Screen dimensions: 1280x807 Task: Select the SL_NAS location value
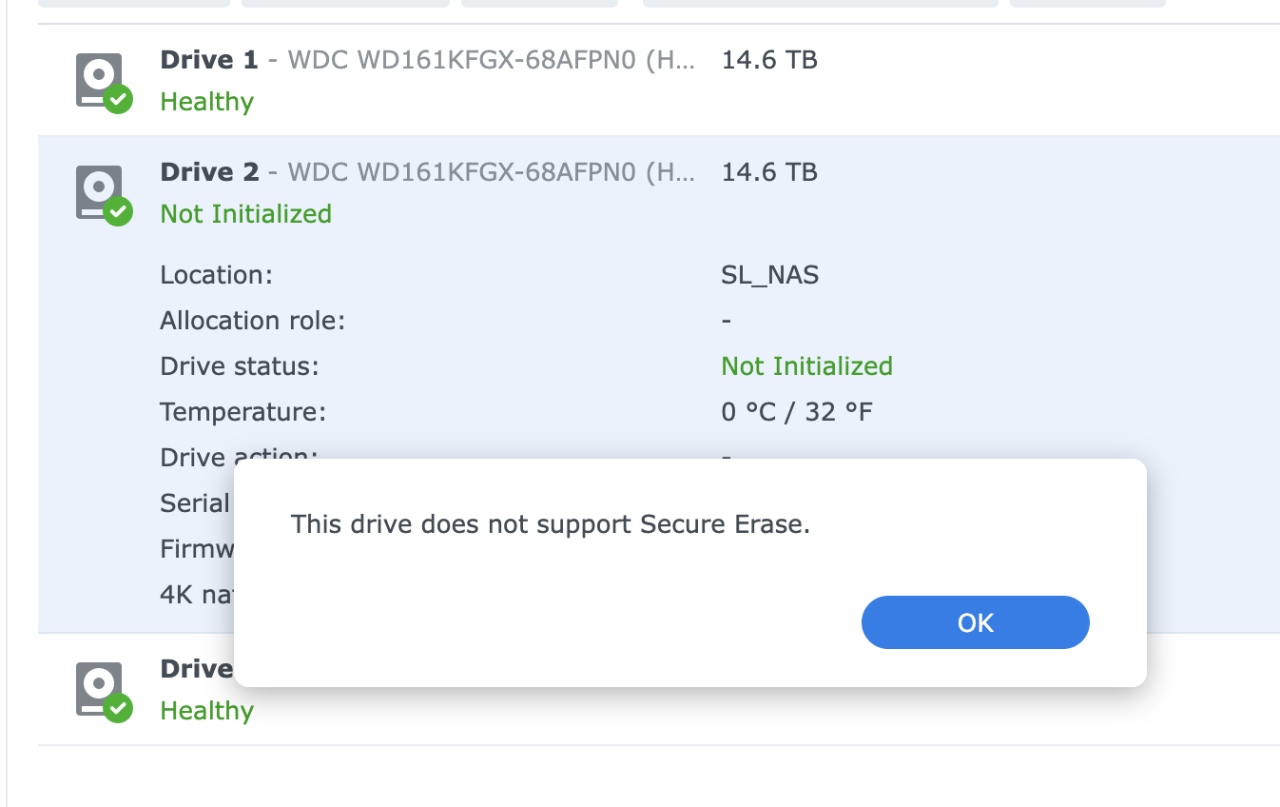pyautogui.click(x=769, y=274)
